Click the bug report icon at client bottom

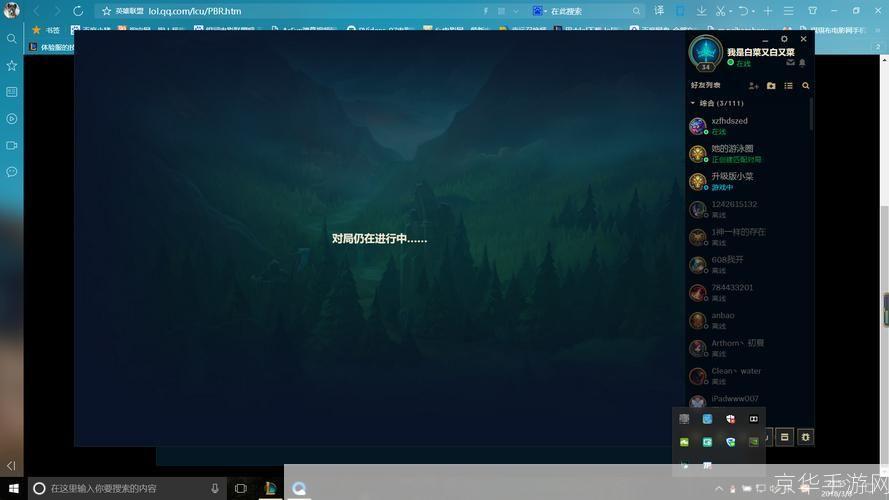tap(805, 437)
